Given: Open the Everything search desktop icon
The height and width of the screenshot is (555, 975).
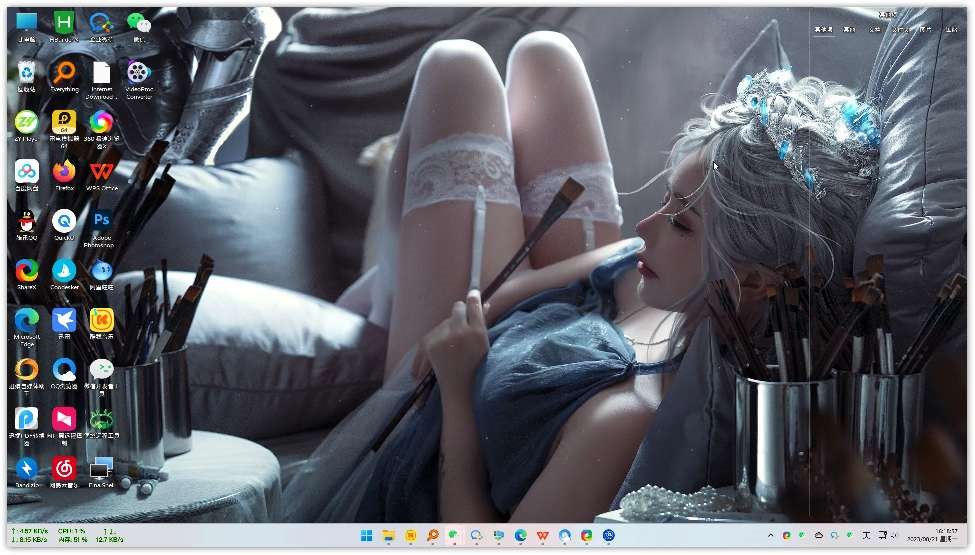Looking at the screenshot, I should tap(64, 74).
